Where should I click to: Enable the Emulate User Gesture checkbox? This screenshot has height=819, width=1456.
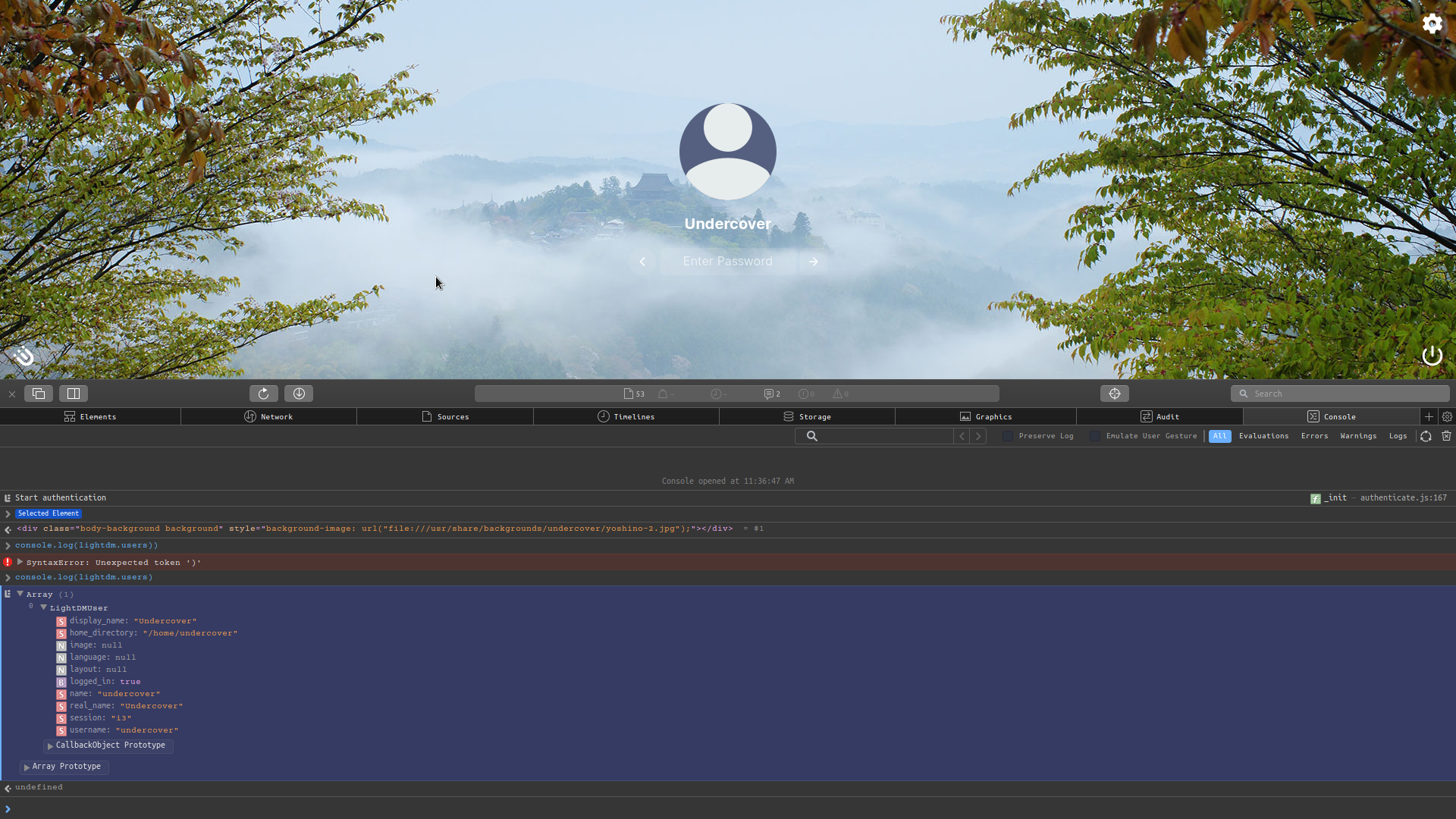[x=1095, y=436]
